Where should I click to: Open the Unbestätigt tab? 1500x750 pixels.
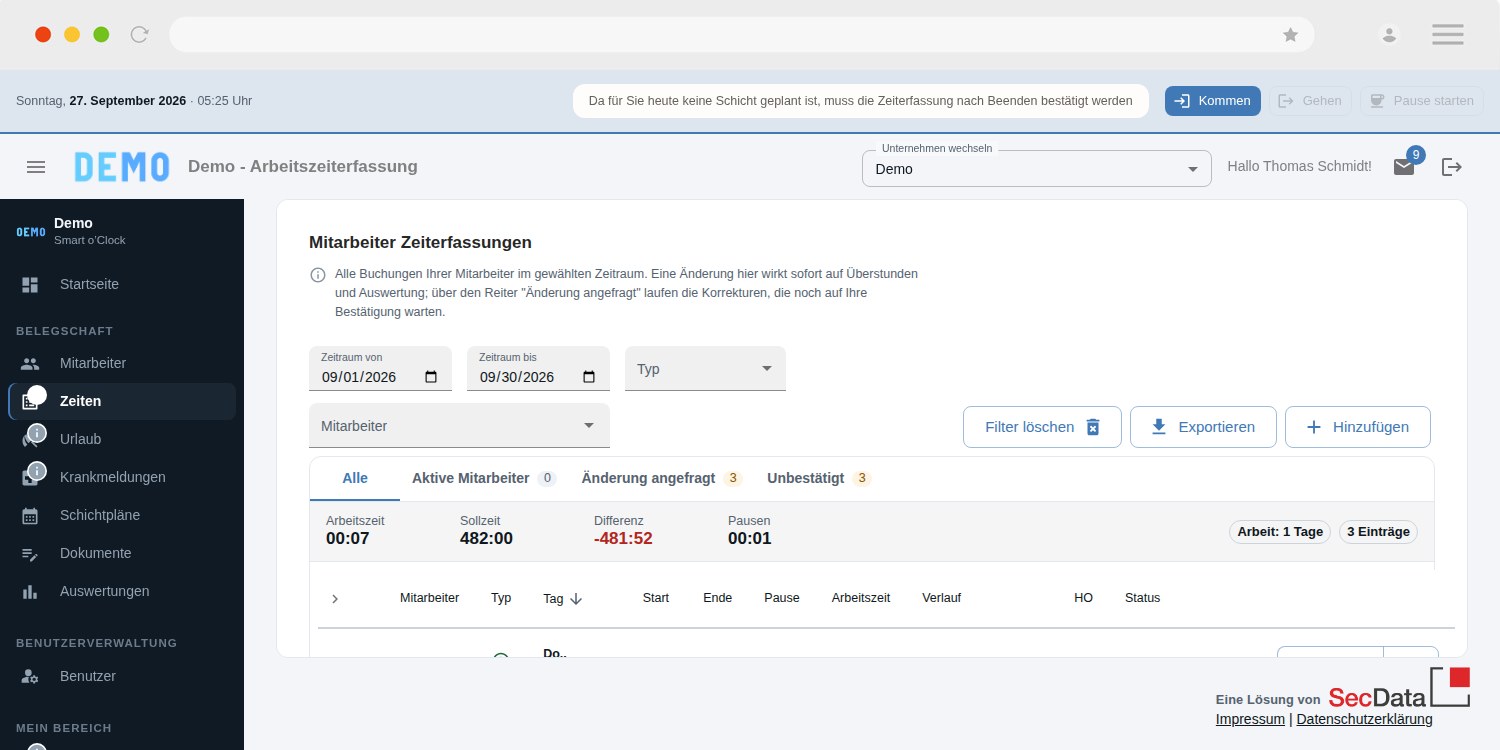tap(819, 478)
